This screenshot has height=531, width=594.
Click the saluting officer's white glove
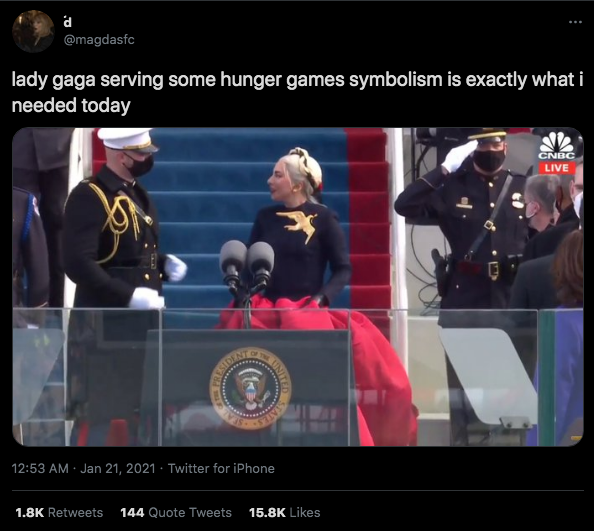[x=458, y=156]
